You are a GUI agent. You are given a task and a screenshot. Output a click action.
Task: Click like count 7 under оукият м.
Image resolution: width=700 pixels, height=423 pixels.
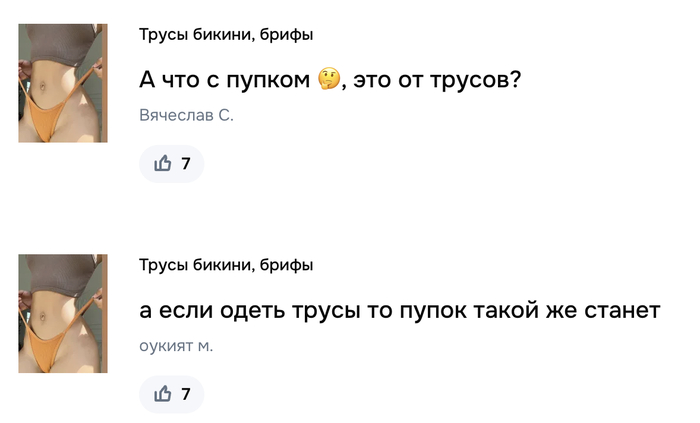click(185, 394)
